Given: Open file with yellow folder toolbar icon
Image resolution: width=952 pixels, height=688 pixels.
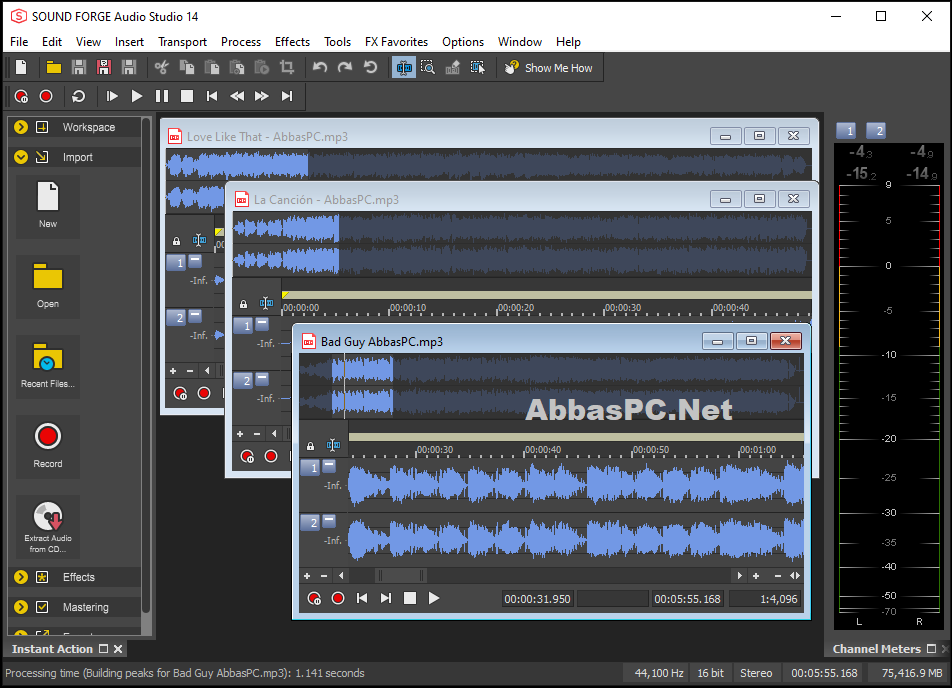Looking at the screenshot, I should click(53, 67).
